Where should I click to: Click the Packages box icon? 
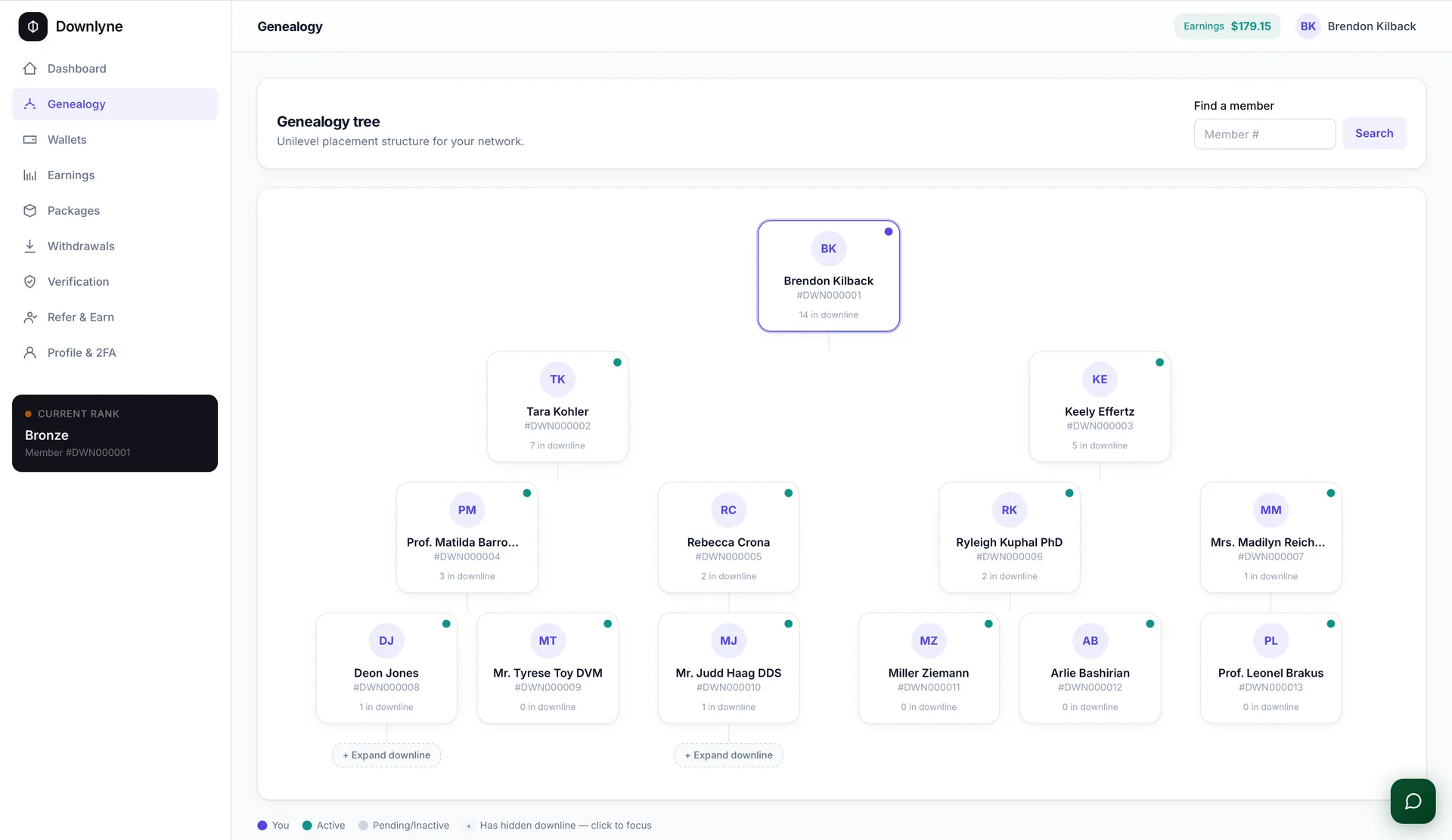(30, 211)
